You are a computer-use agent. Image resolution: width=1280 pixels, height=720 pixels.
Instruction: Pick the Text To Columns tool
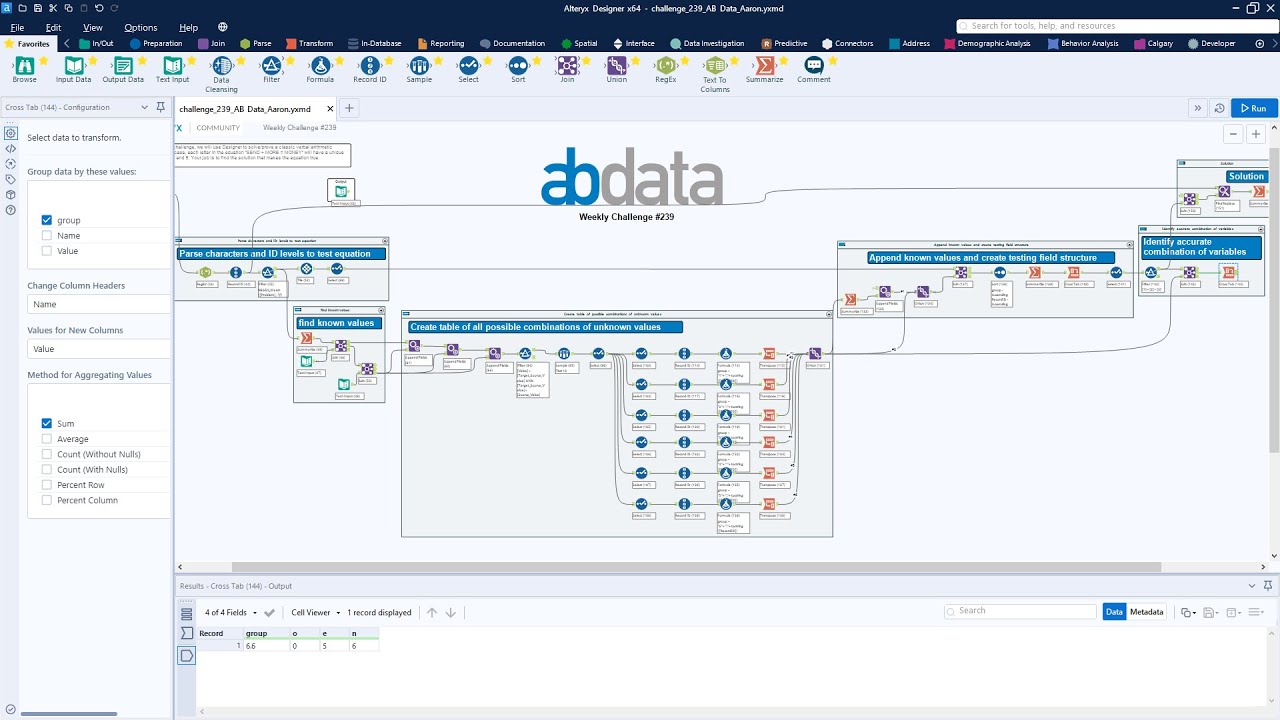pos(715,65)
